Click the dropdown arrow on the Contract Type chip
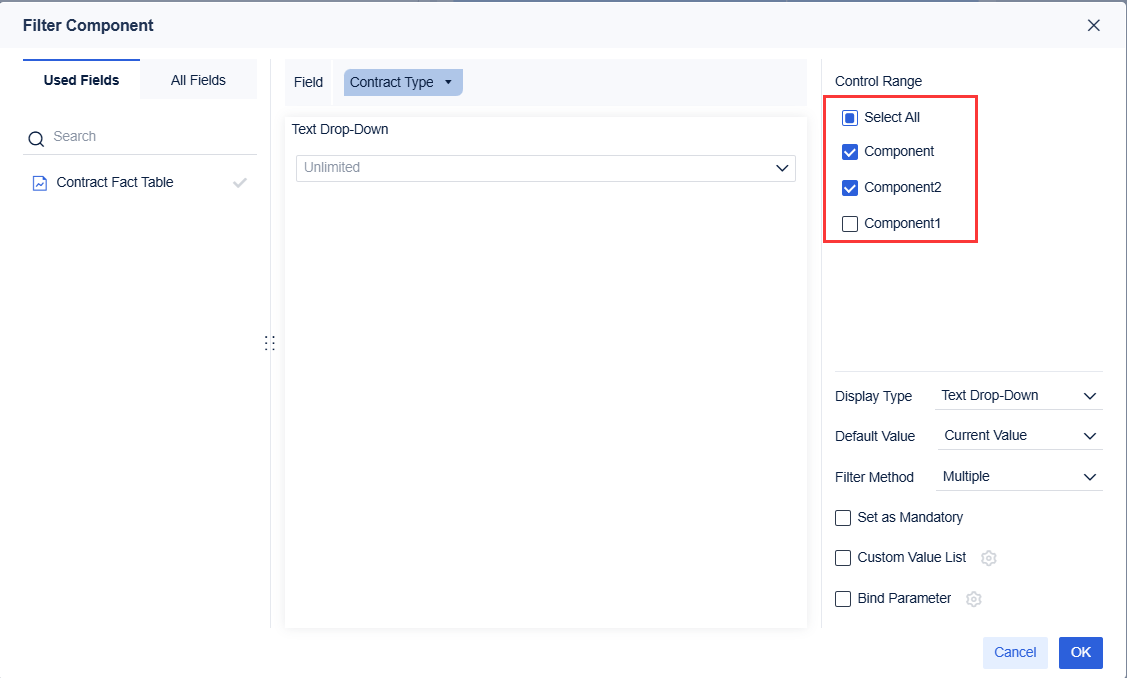Screen dimensions: 1127x678 (x=450, y=82)
